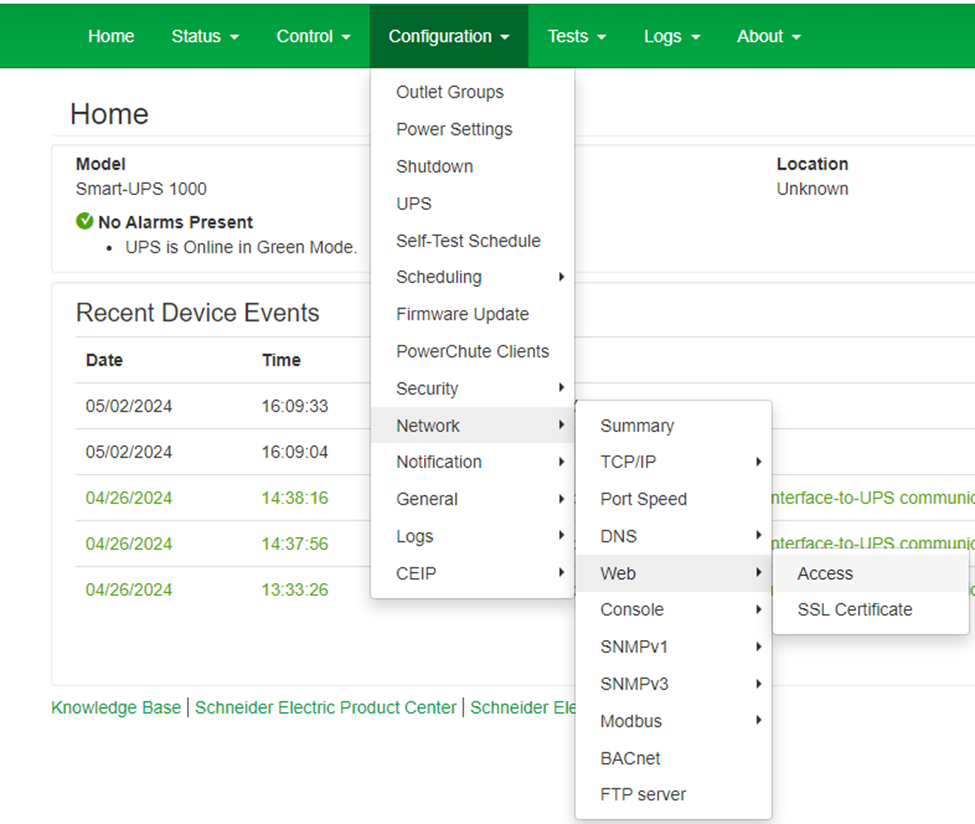Viewport: 975px width, 824px height.
Task: Open the About dropdown menu
Action: [769, 37]
